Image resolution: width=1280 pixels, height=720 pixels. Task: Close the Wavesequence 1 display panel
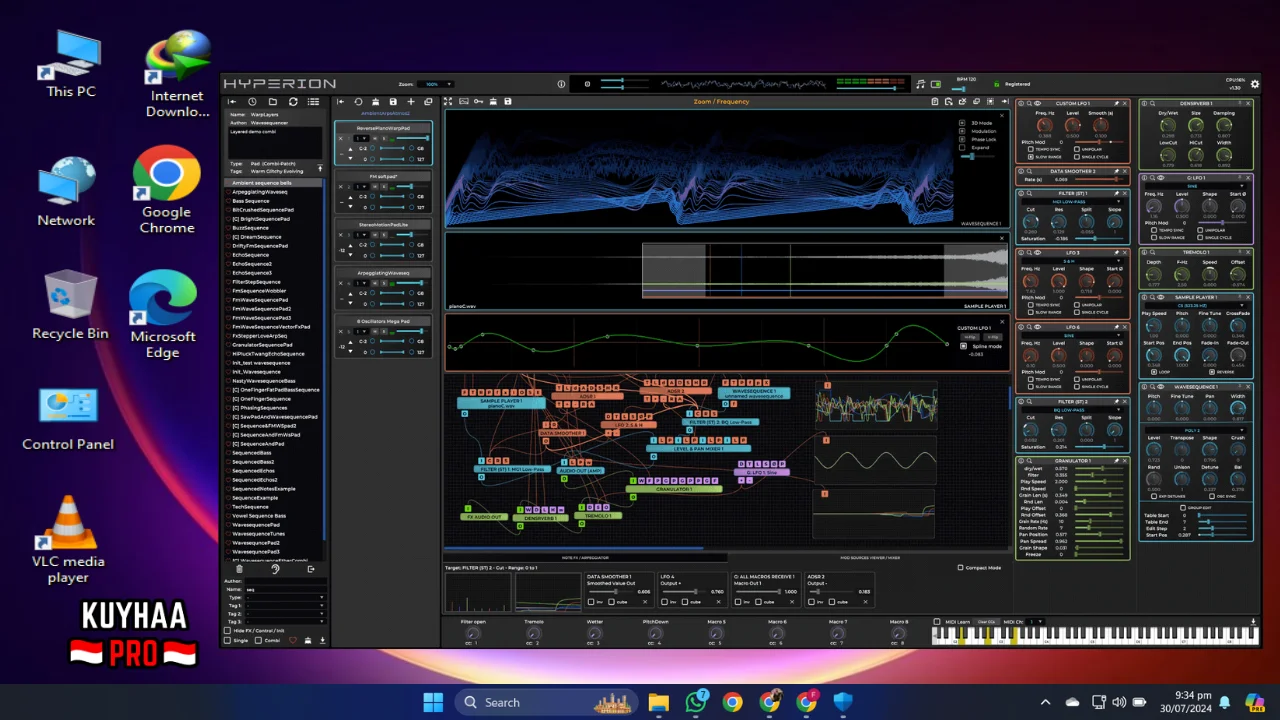1002,116
